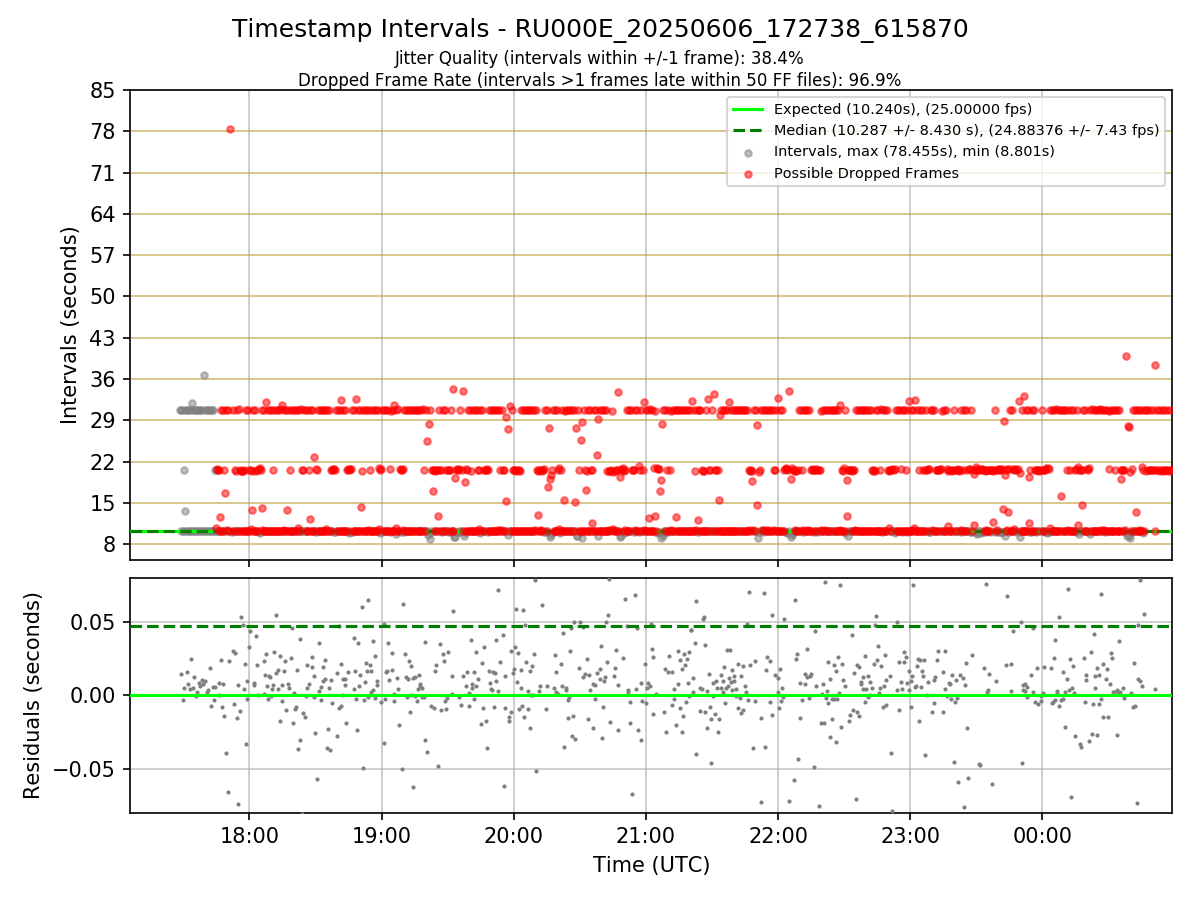Image resolution: width=1200 pixels, height=900 pixels.
Task: Click the 43 y-axis tick label
Action: pyautogui.click(x=102, y=338)
